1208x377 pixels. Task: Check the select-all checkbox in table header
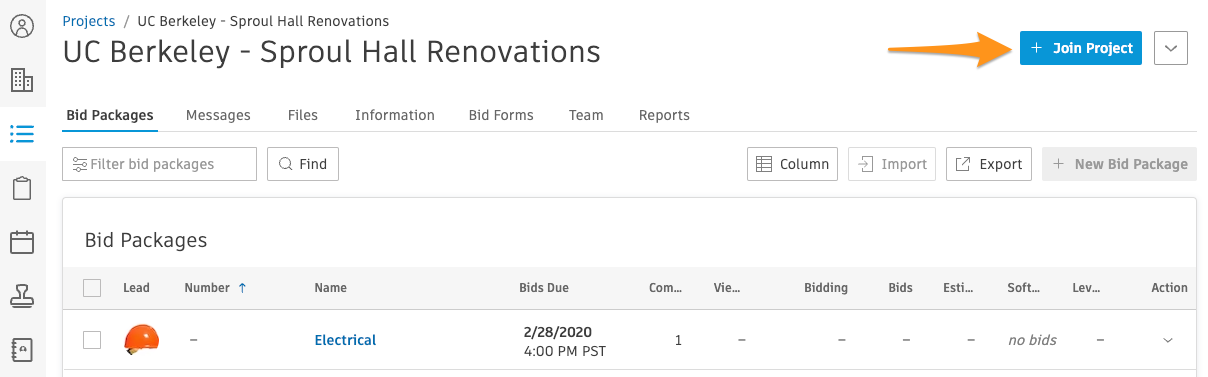92,288
